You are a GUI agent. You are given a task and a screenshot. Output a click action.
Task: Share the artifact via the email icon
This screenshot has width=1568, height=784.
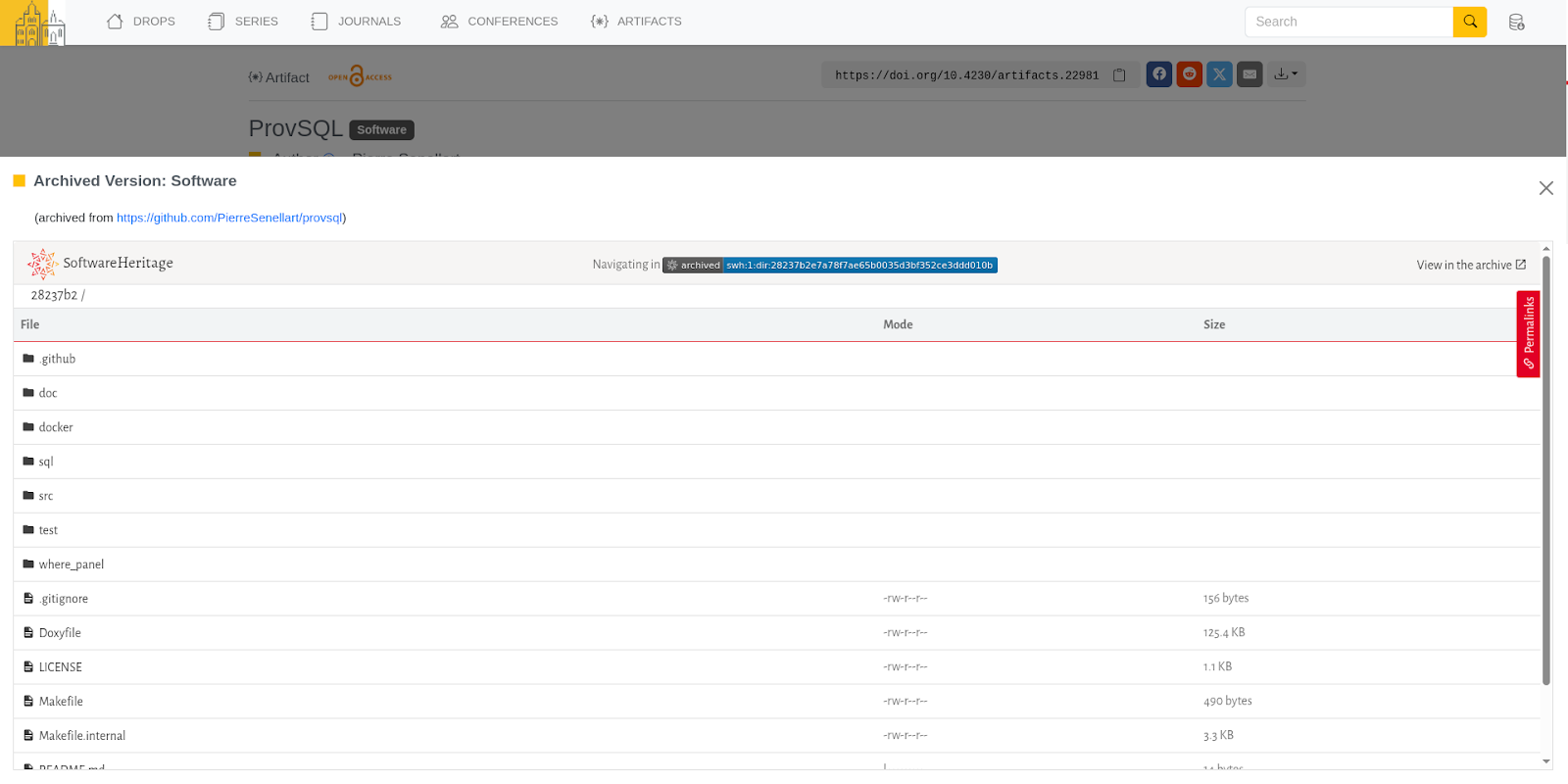(x=1249, y=74)
